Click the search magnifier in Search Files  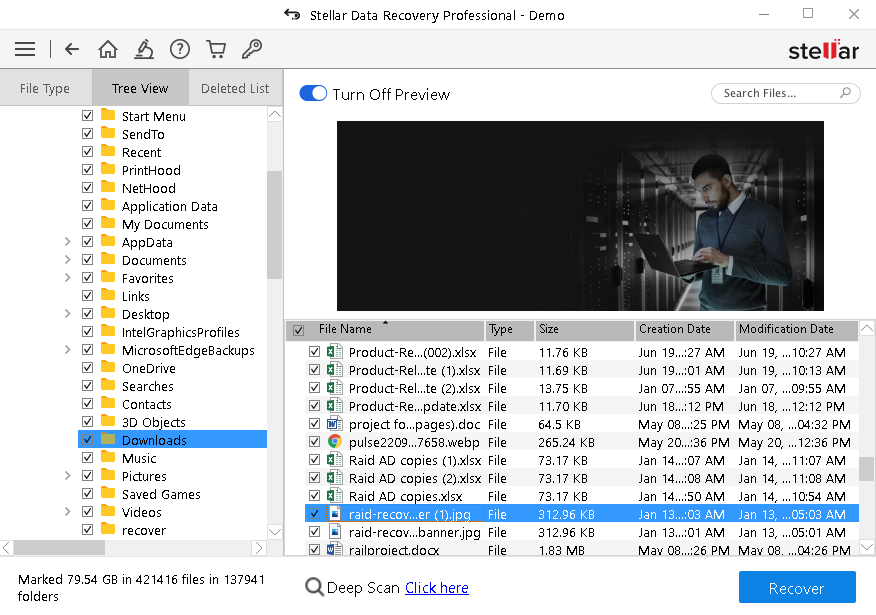[x=845, y=93]
